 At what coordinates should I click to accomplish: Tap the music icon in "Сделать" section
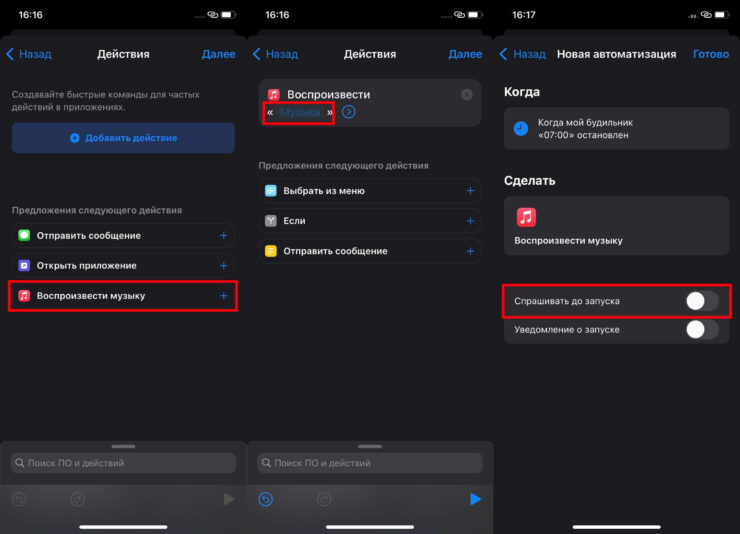coord(526,217)
